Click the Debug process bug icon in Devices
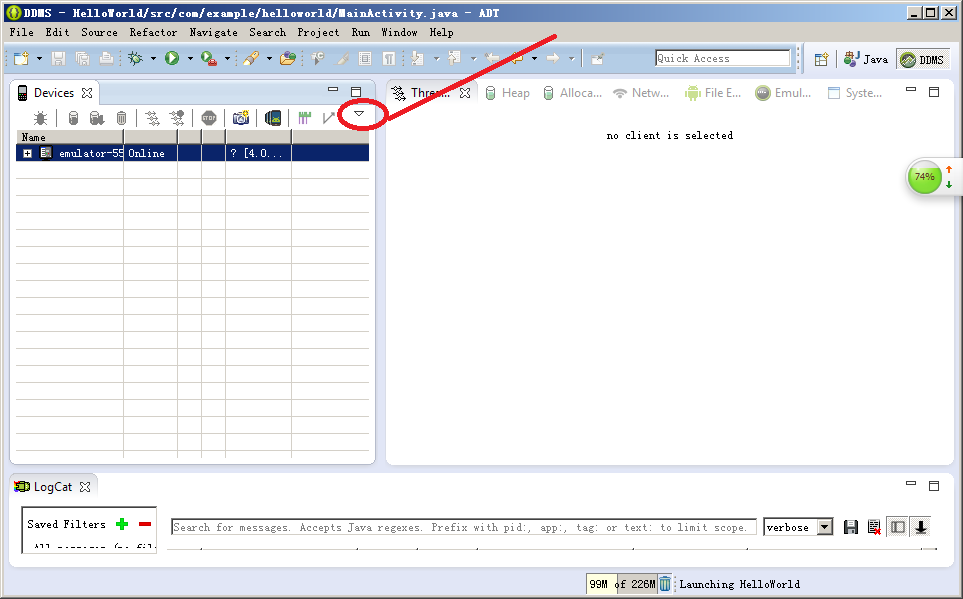 (x=41, y=118)
